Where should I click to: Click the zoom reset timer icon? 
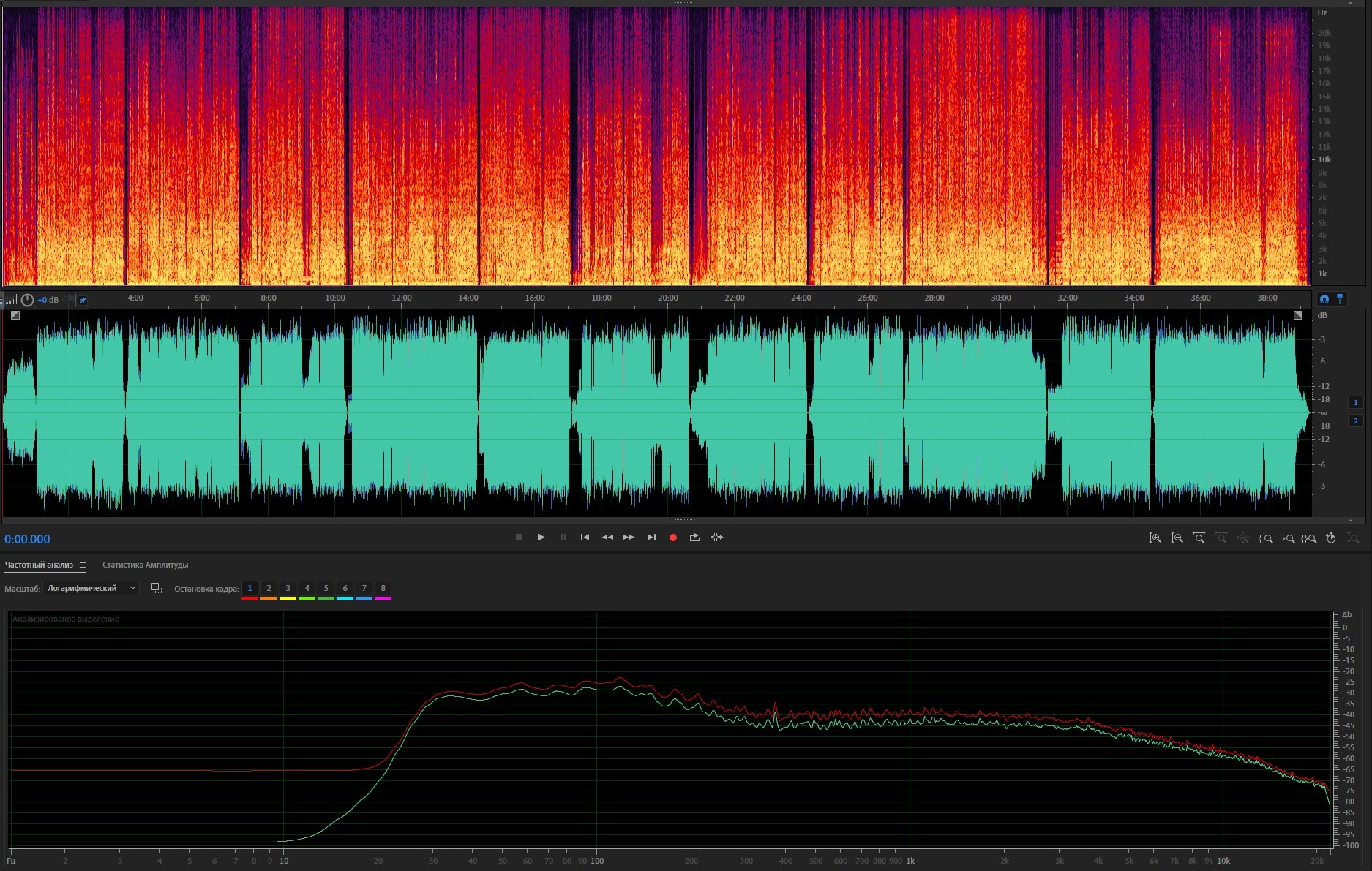1331,538
